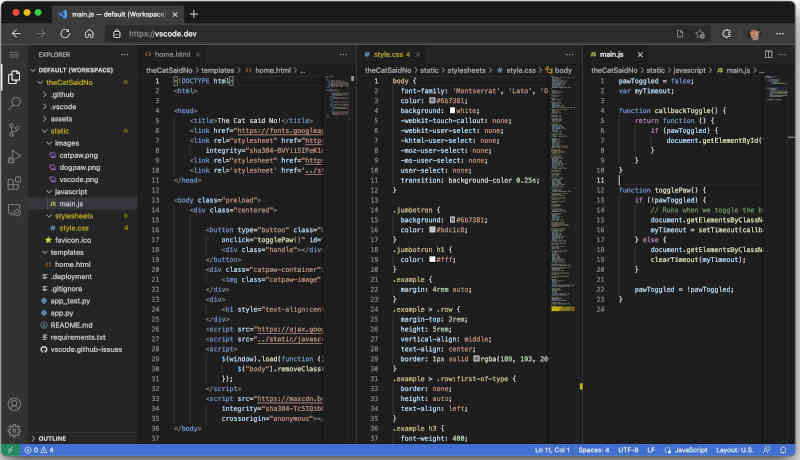The height and width of the screenshot is (460, 800).
Task: Open the Run and Debug view
Action: click(x=14, y=157)
